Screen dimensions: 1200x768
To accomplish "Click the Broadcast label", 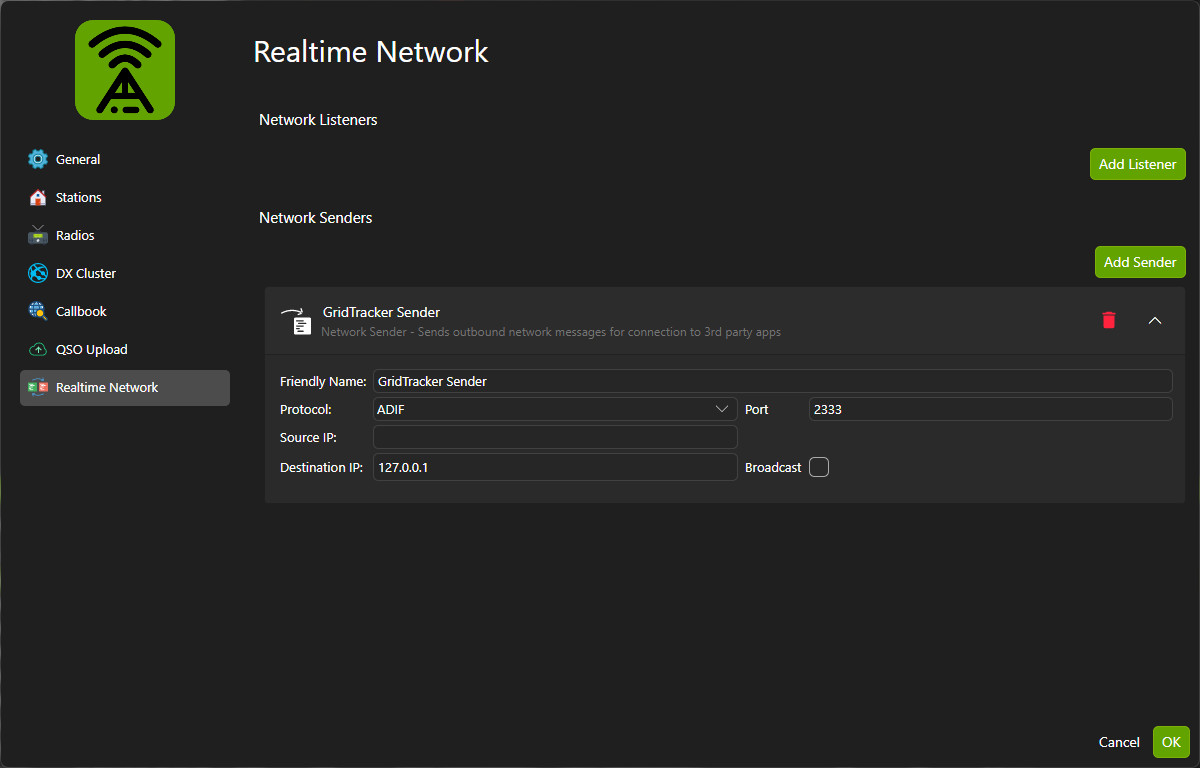I will 773,467.
